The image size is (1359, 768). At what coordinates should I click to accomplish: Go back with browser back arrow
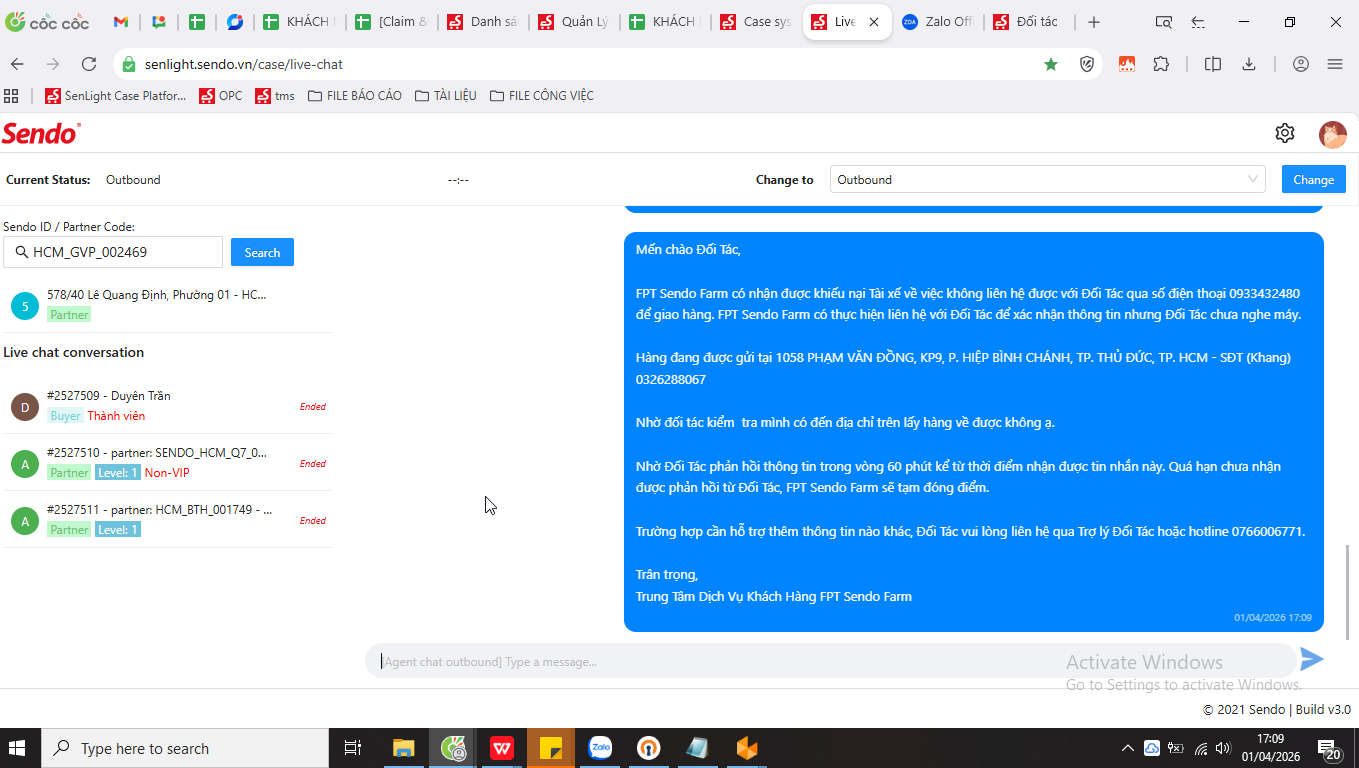click(x=17, y=64)
